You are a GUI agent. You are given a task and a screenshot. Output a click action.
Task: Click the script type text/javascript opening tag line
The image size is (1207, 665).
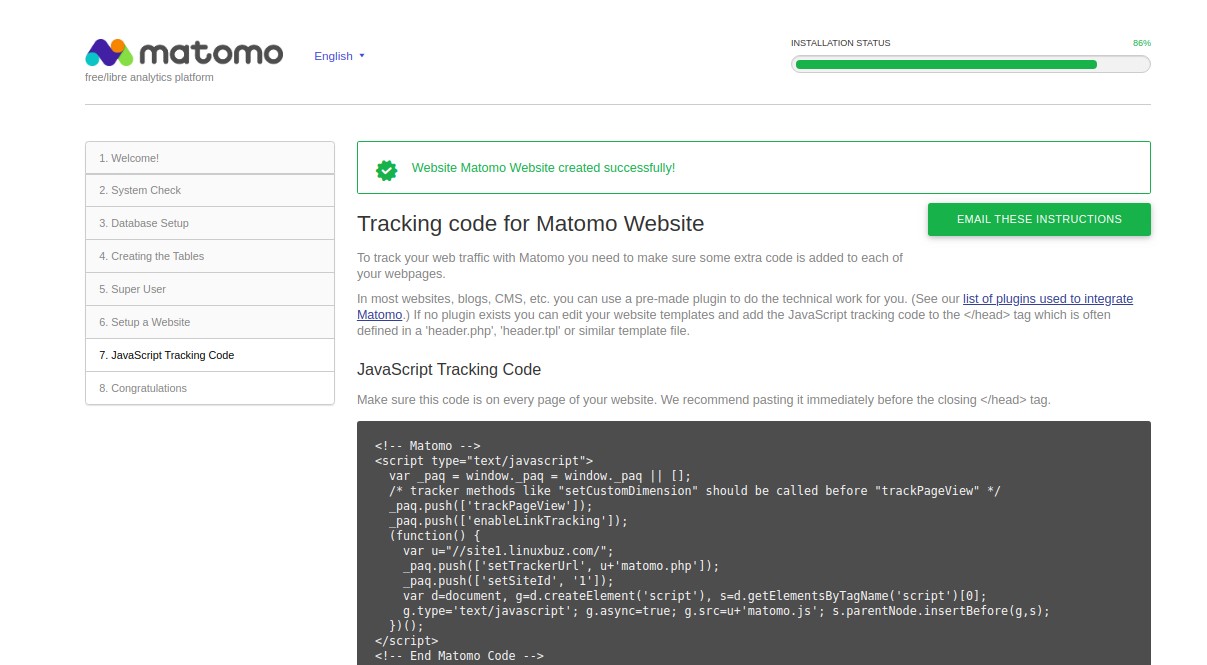484,461
